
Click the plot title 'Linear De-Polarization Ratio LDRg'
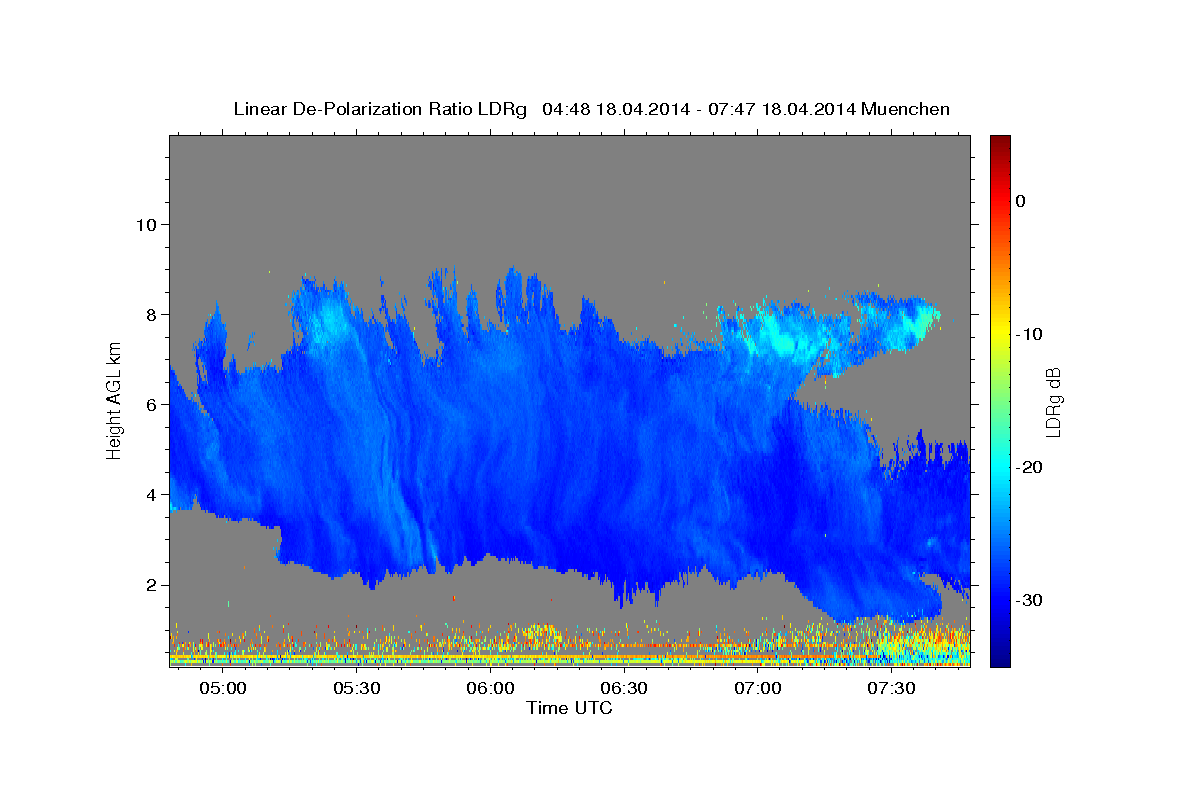[x=380, y=109]
